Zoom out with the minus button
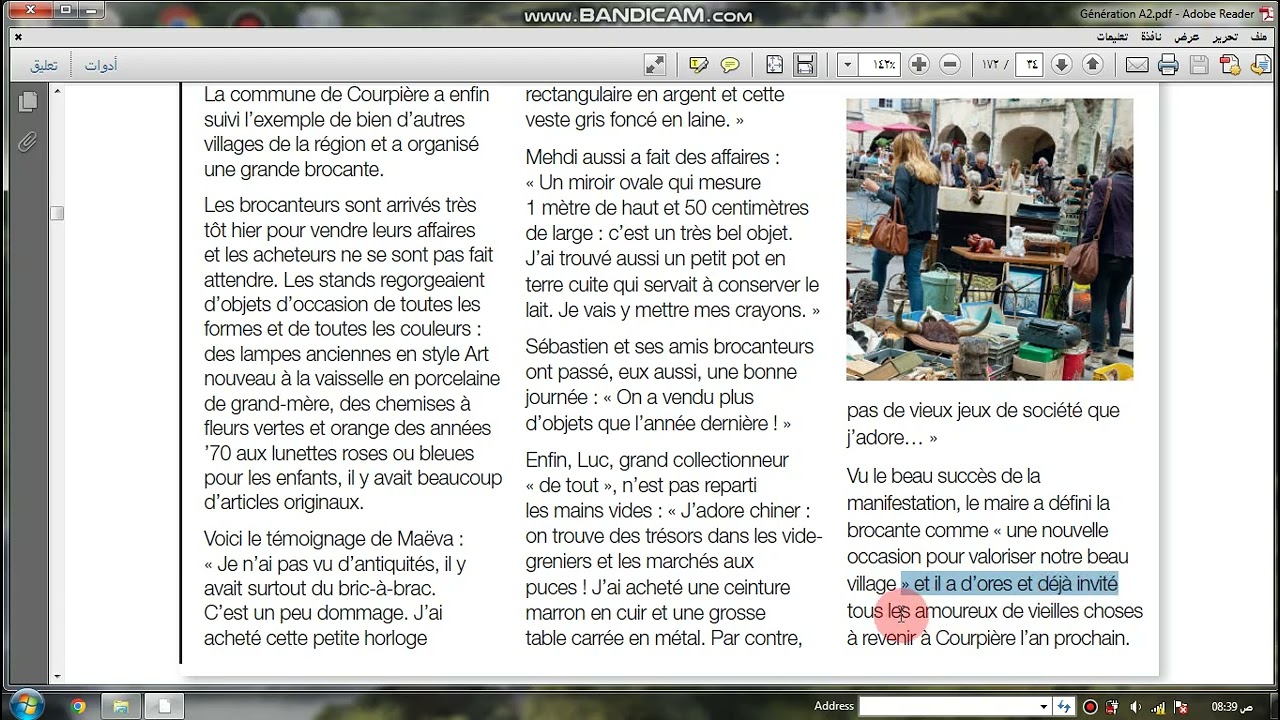The image size is (1280, 720). [950, 65]
